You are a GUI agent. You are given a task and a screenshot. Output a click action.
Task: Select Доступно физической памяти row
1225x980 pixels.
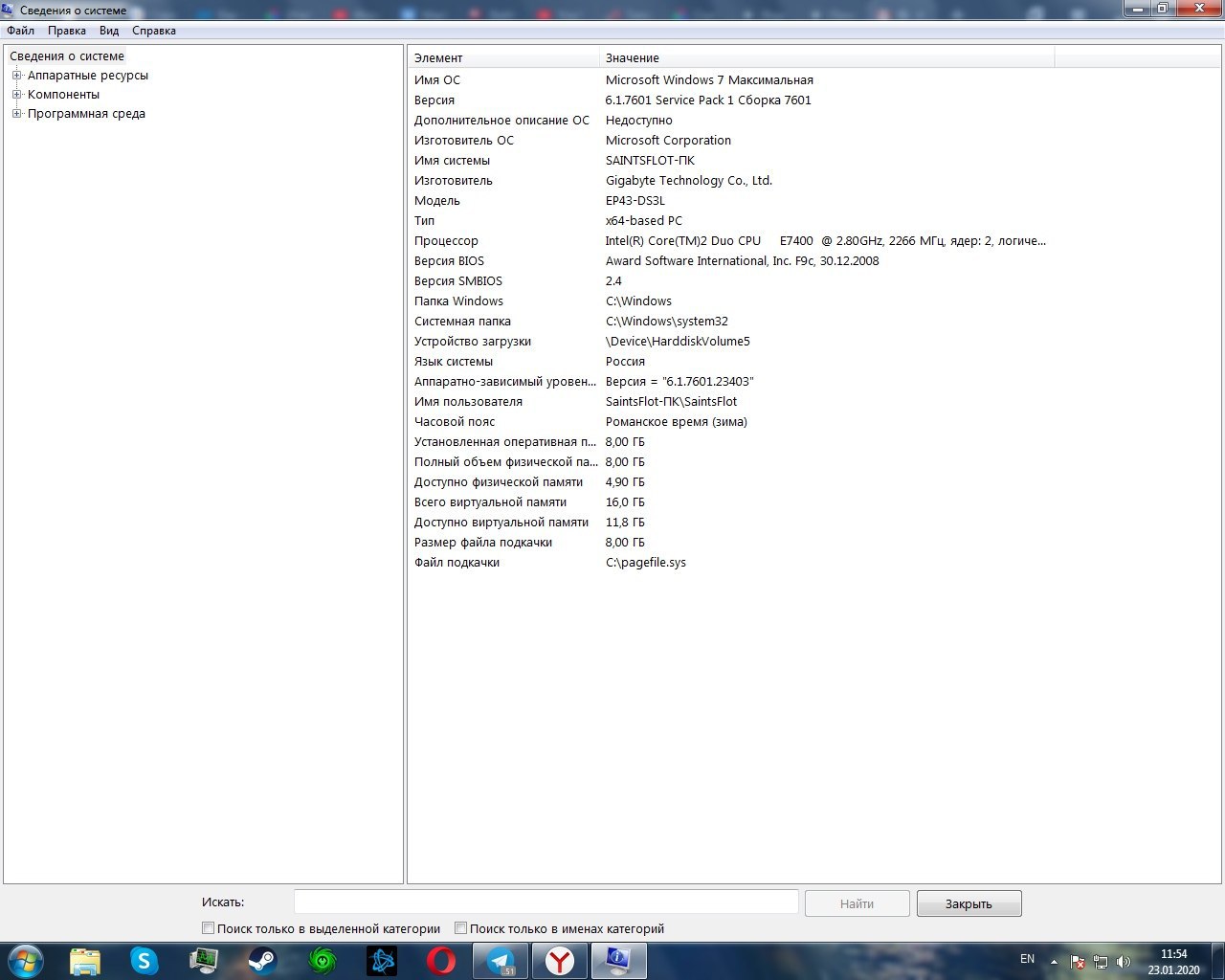pyautogui.click(x=731, y=481)
